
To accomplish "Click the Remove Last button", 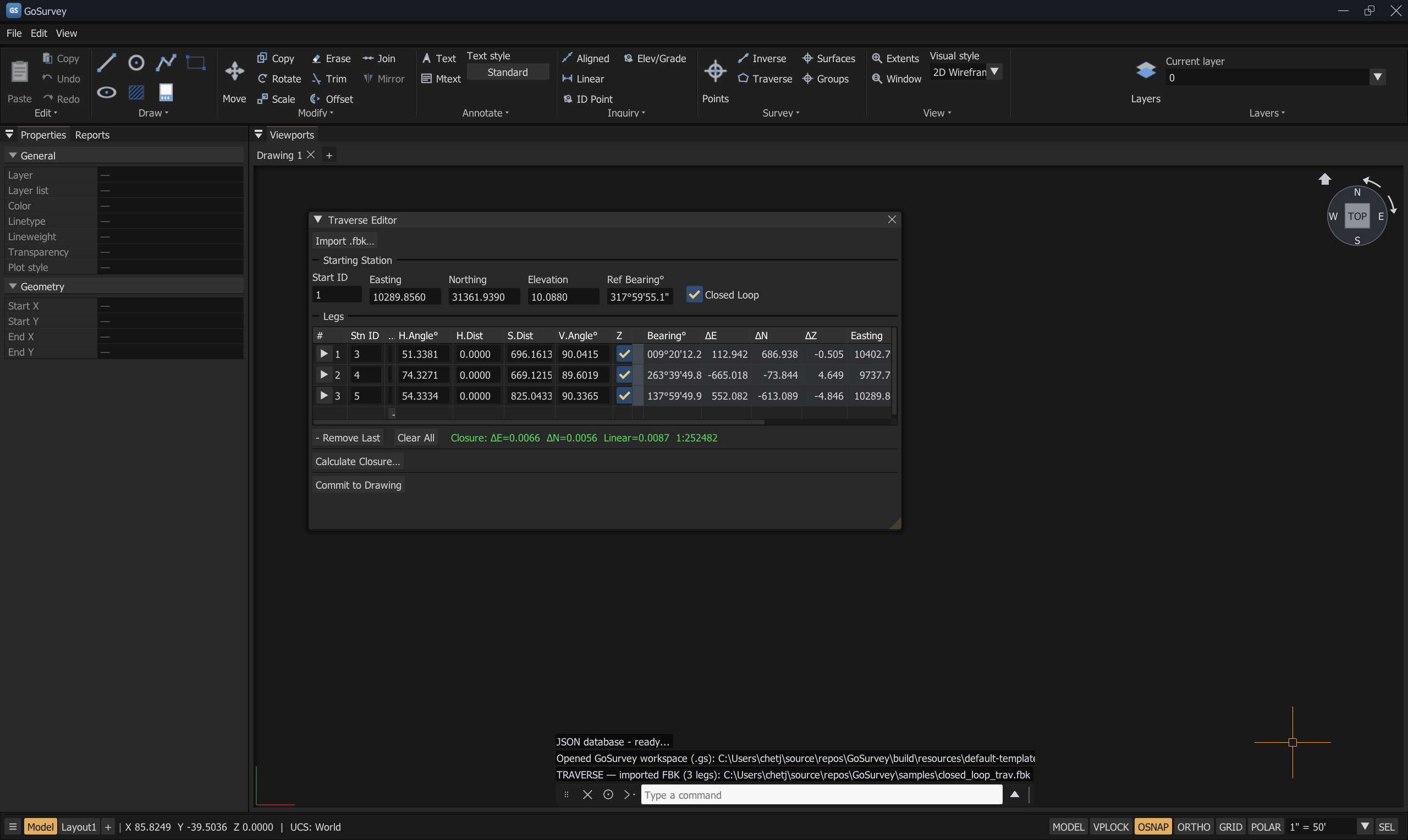I will [x=348, y=438].
